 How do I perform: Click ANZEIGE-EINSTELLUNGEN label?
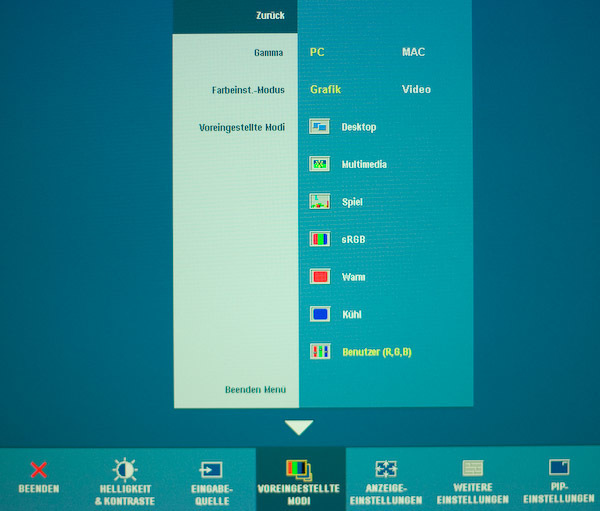pos(386,494)
